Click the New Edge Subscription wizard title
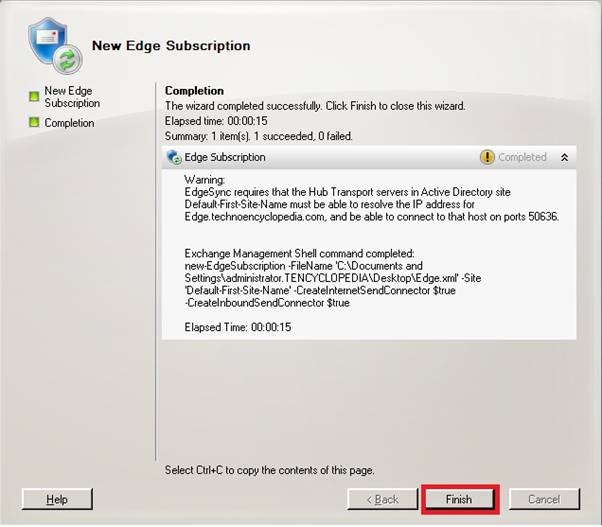602x527 pixels. [171, 46]
